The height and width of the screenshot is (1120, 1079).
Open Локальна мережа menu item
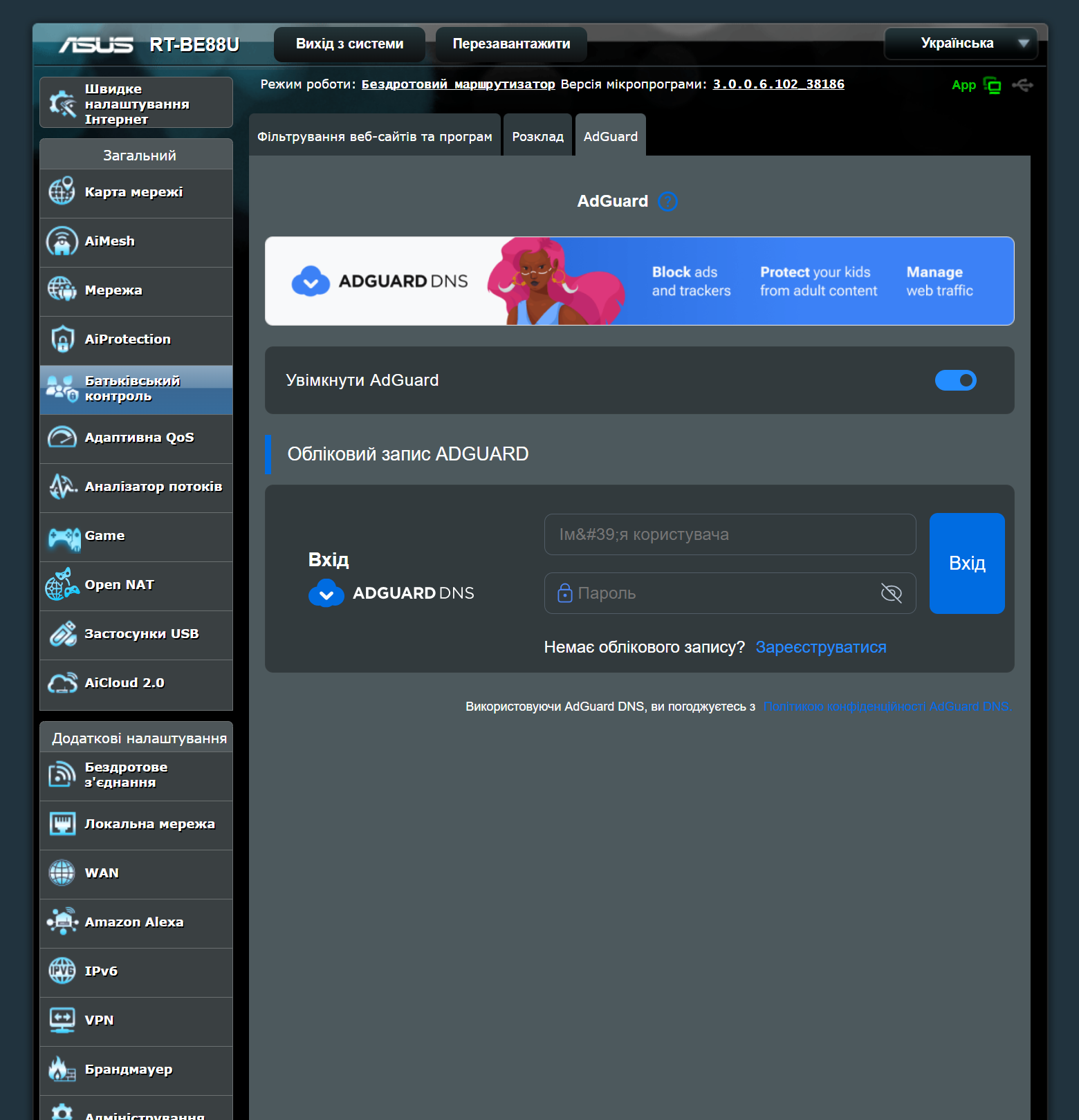pos(136,825)
